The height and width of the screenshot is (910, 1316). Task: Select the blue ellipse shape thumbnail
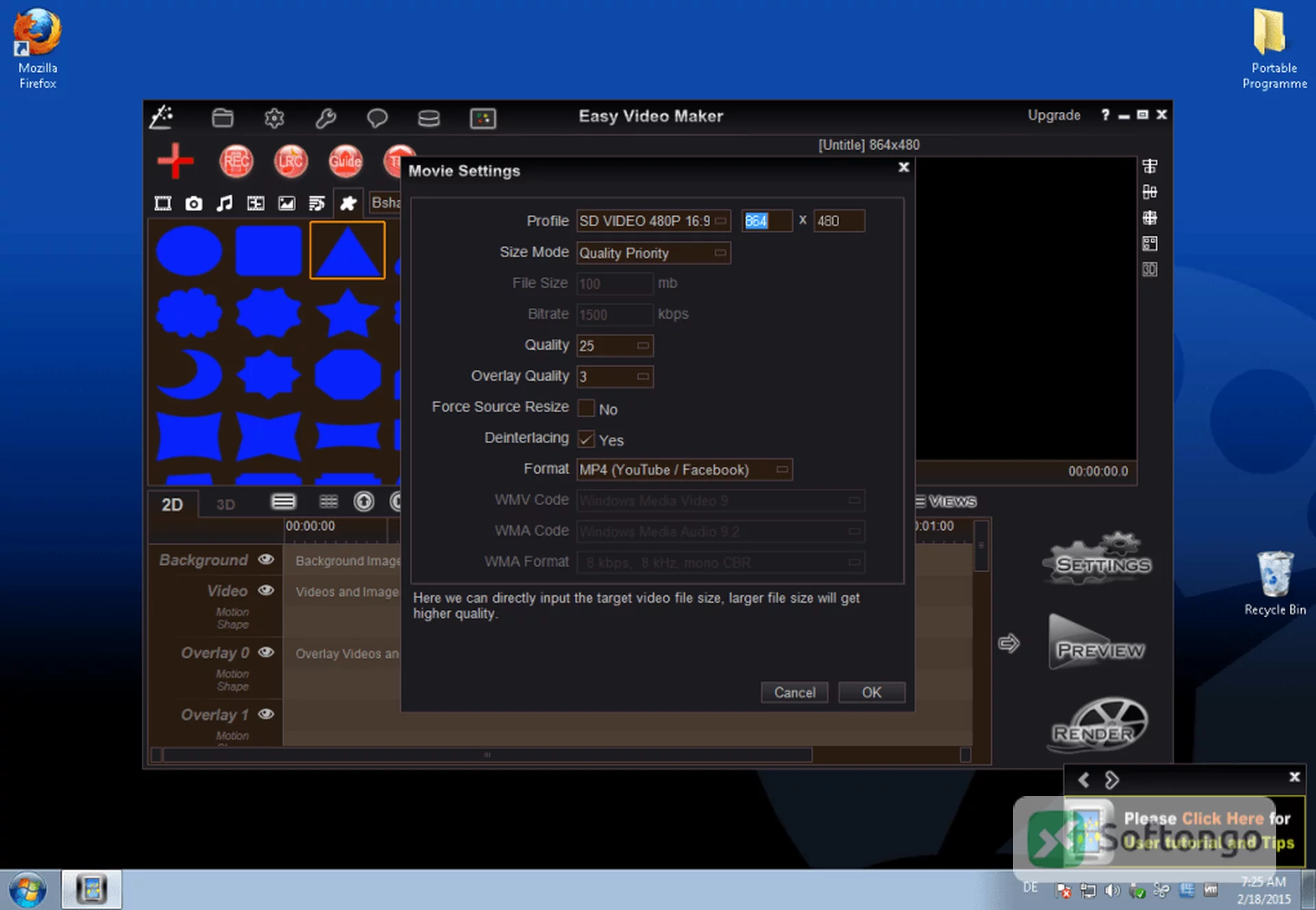point(189,250)
